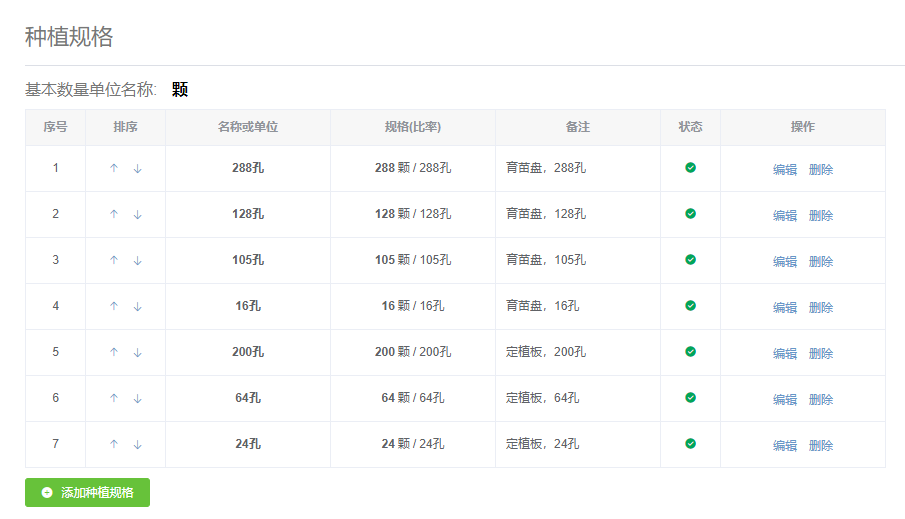
Task: Delete the 105孔 specification via 删除
Action: click(821, 262)
